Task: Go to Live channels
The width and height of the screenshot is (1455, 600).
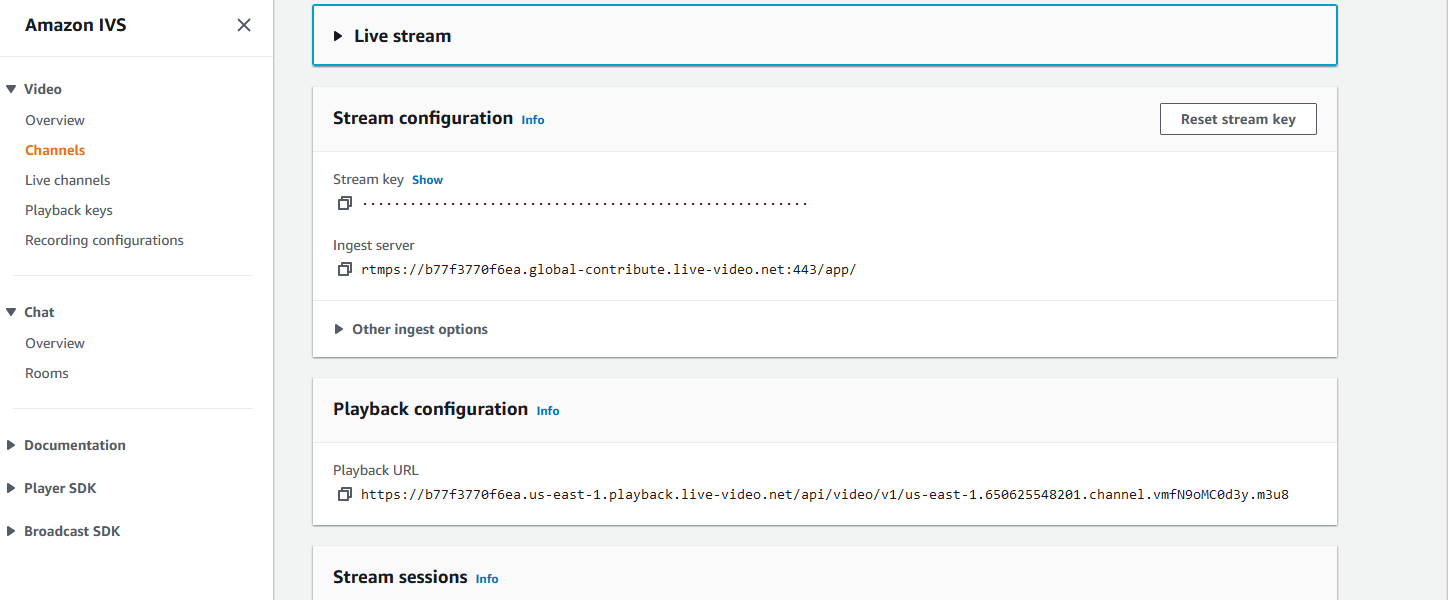Action: [68, 180]
